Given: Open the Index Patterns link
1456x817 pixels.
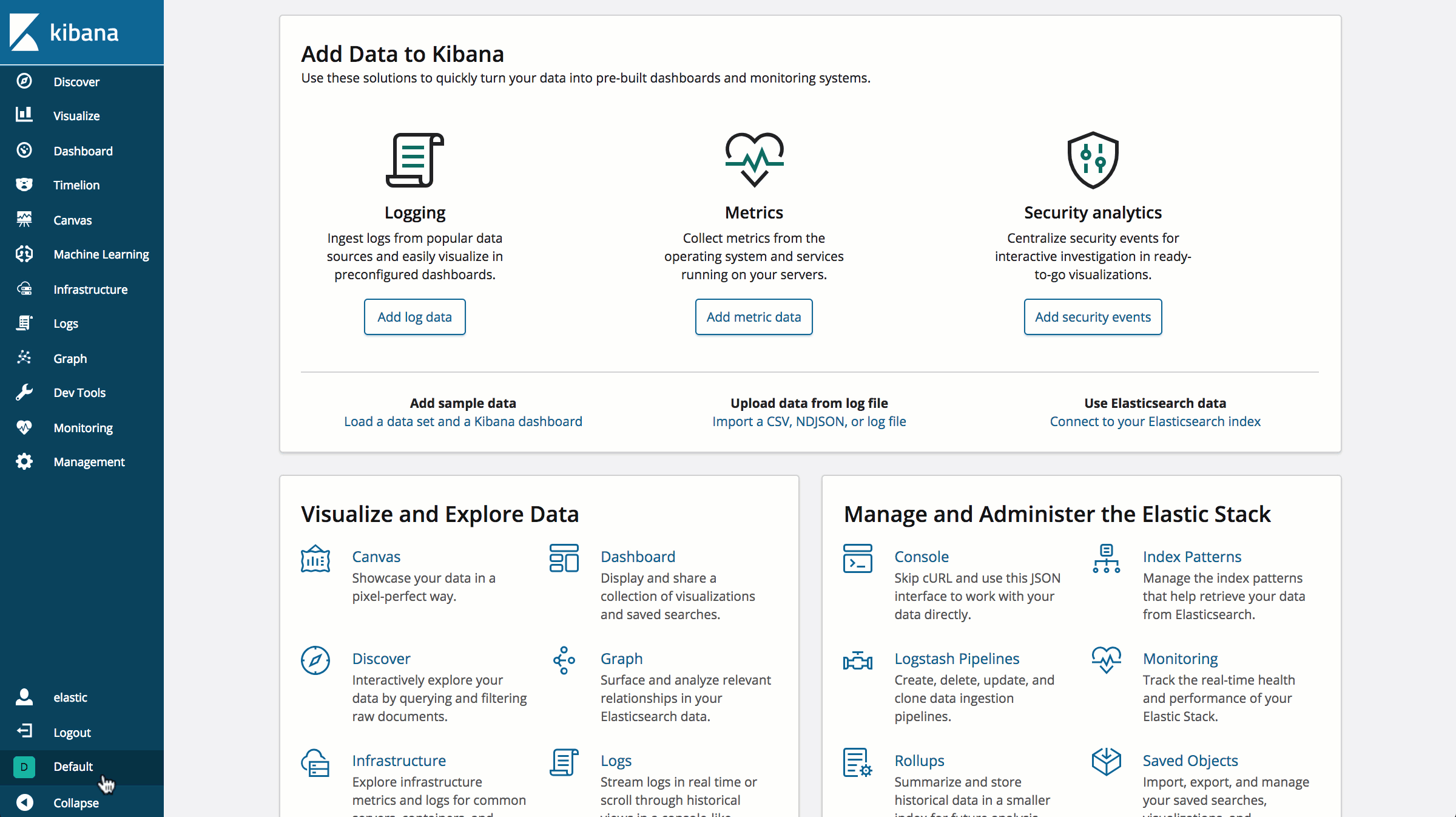Looking at the screenshot, I should (1191, 557).
